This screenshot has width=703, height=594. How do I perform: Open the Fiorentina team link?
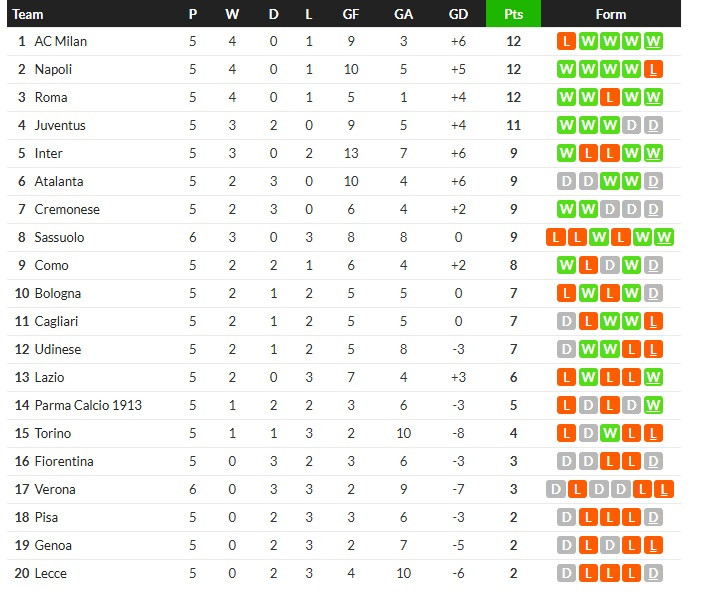tap(64, 461)
